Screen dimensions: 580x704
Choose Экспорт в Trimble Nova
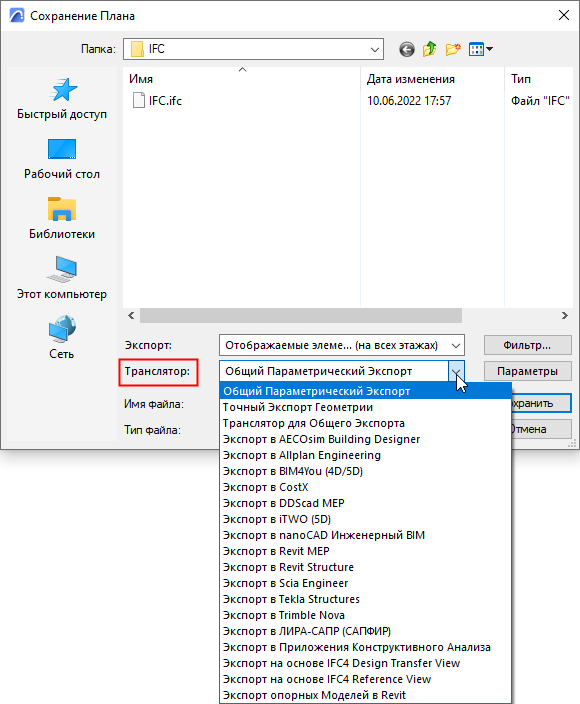pyautogui.click(x=365, y=615)
